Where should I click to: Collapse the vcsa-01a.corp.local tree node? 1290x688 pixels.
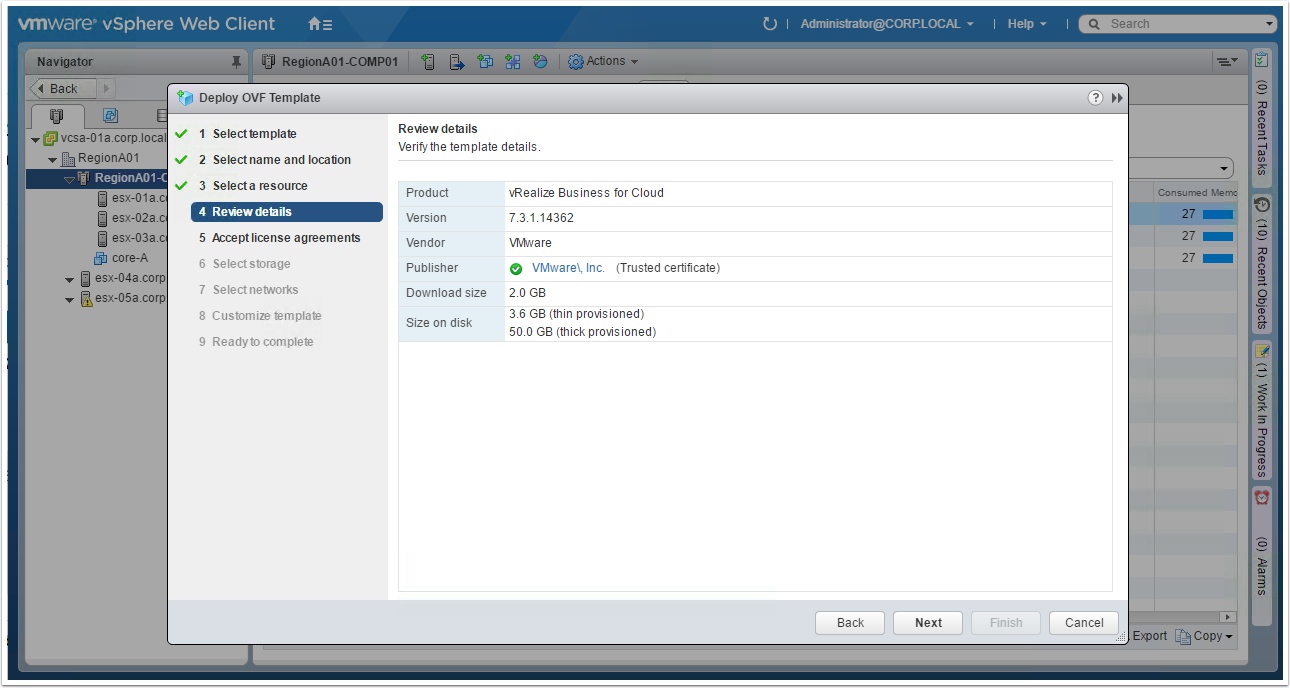click(36, 139)
